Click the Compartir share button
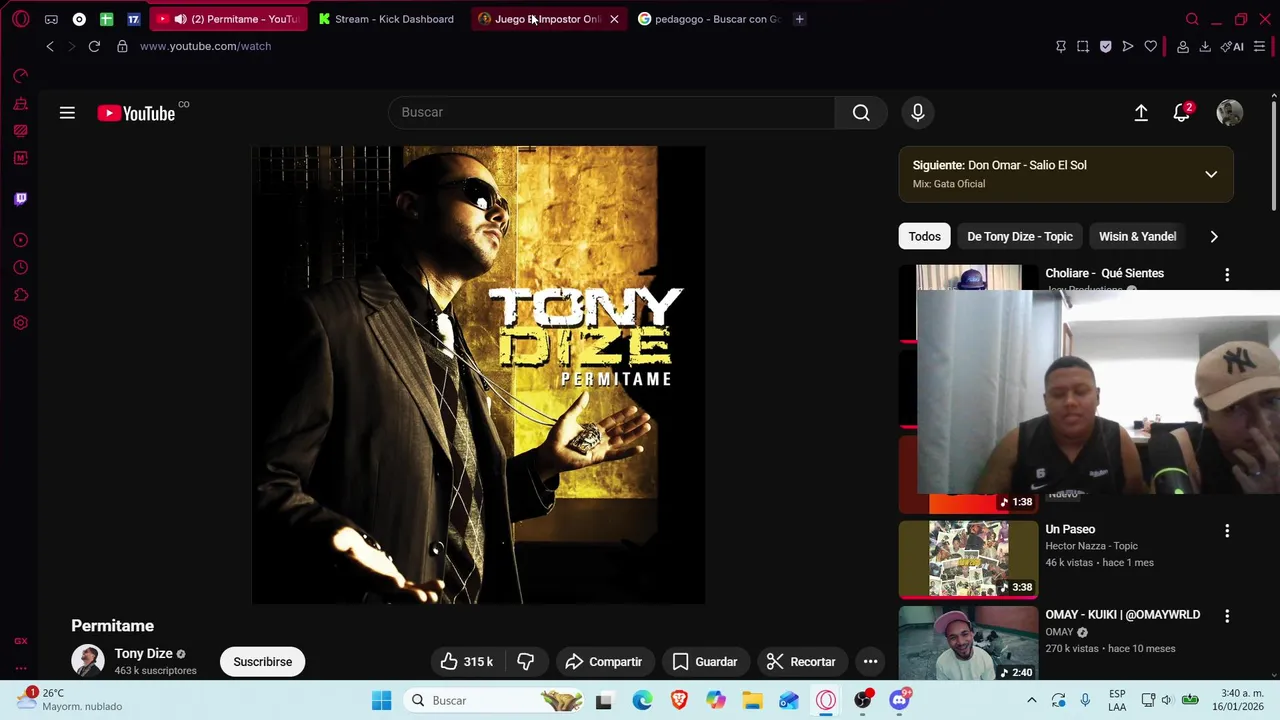 tap(603, 662)
